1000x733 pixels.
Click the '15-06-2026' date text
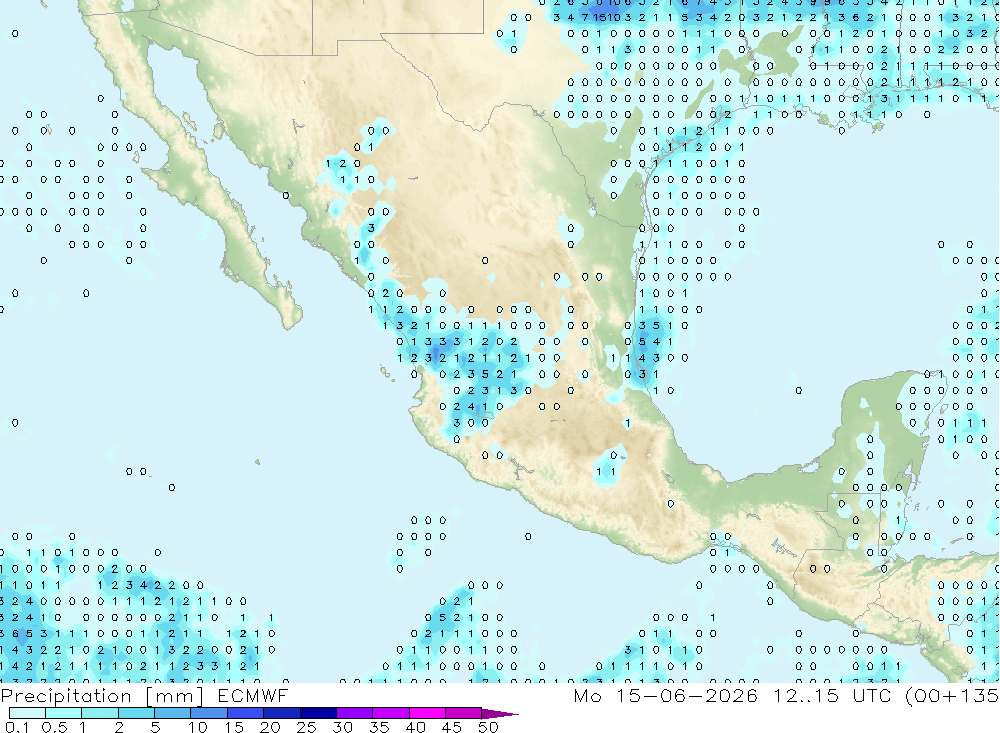tap(687, 695)
